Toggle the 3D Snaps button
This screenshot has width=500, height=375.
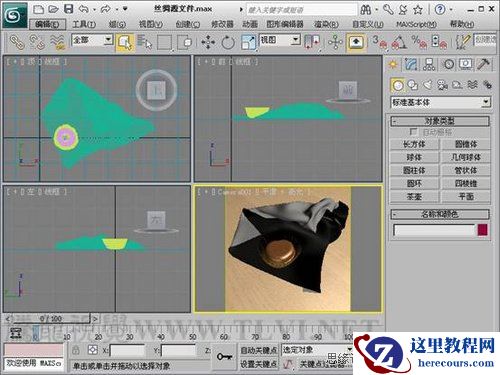pyautogui.click(x=379, y=42)
